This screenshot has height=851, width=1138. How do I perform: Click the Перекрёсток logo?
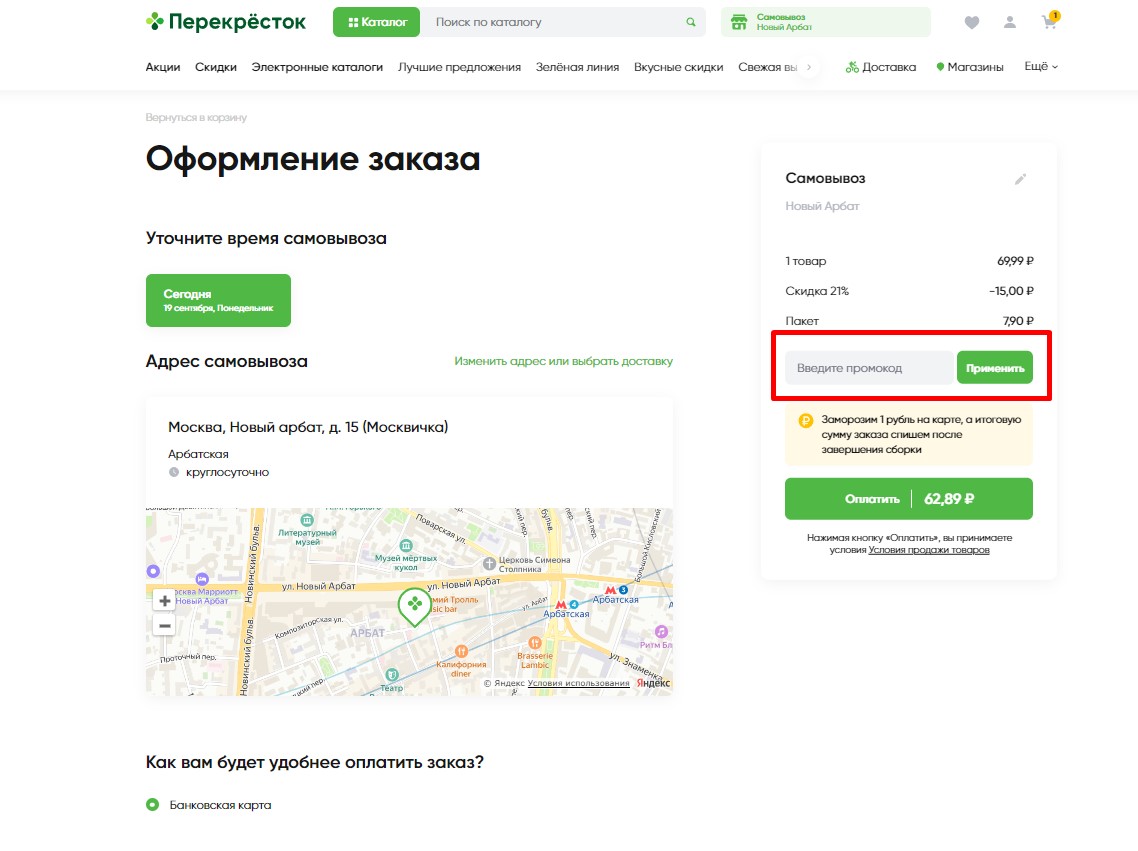point(226,22)
